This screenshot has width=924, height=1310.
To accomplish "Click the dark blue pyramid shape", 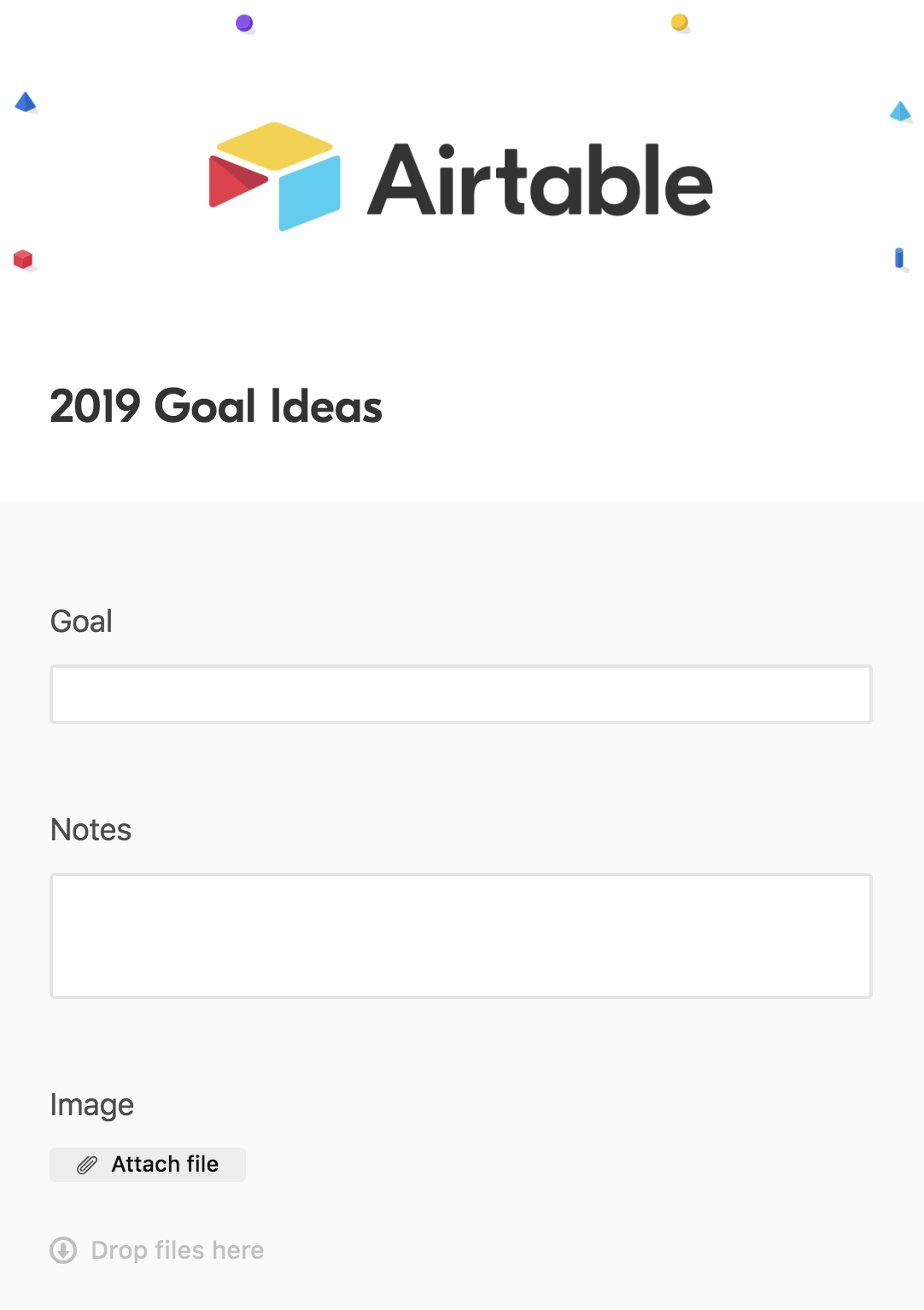I will (26, 102).
